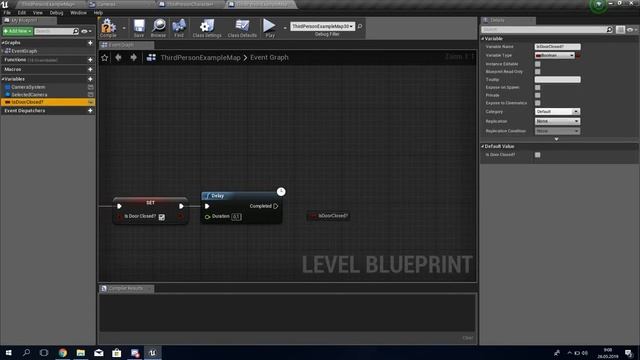The height and width of the screenshot is (360, 640).
Task: Click the SET node output execution pin
Action: coord(181,206)
